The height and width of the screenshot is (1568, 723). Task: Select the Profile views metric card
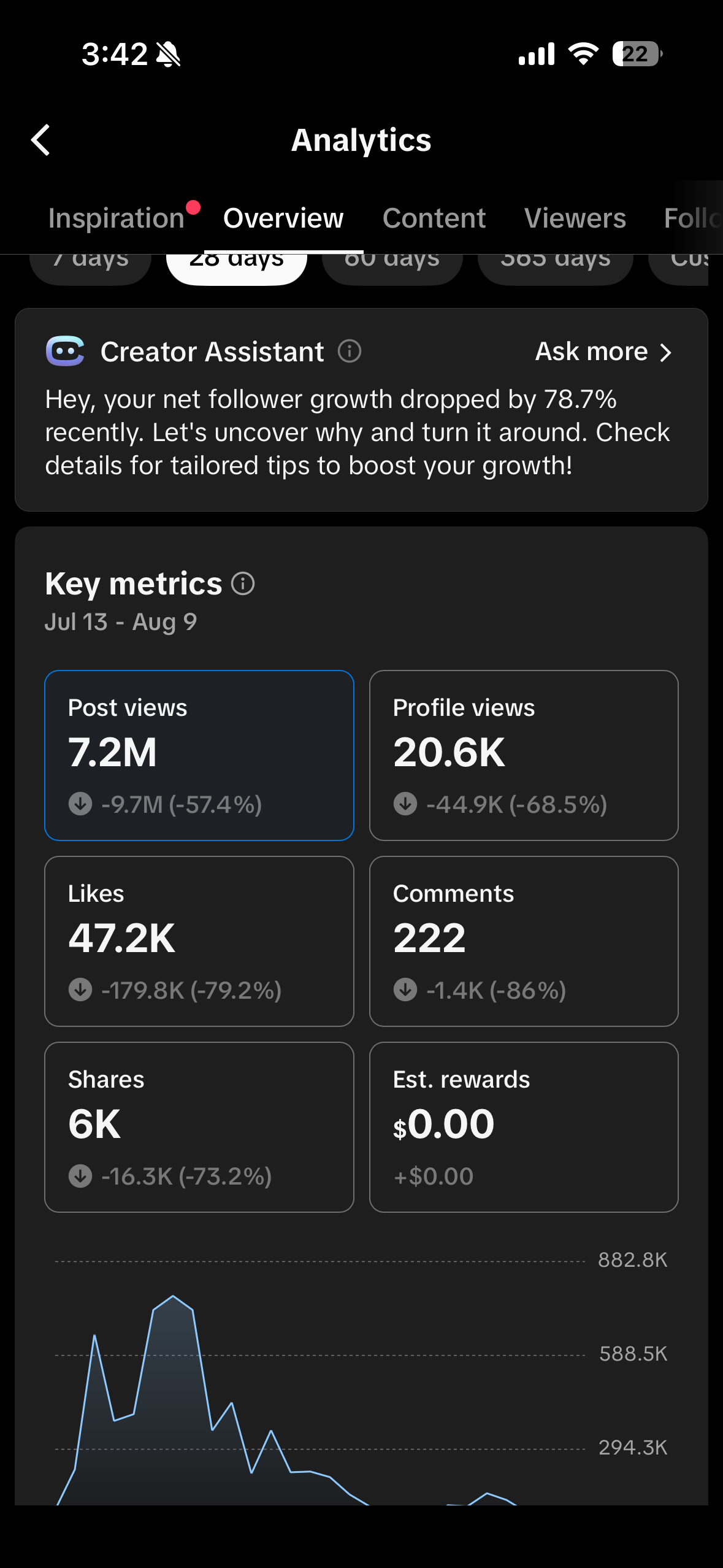pyautogui.click(x=524, y=755)
